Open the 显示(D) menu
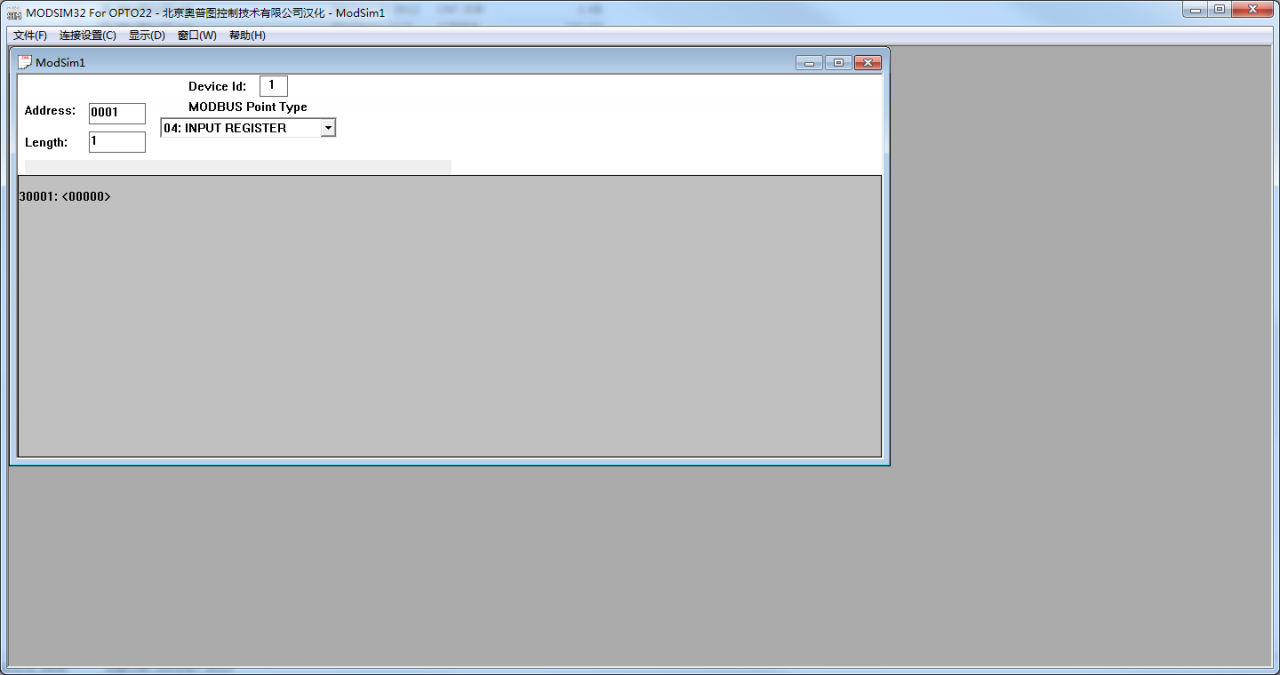The width and height of the screenshot is (1280, 675). pyautogui.click(x=147, y=35)
